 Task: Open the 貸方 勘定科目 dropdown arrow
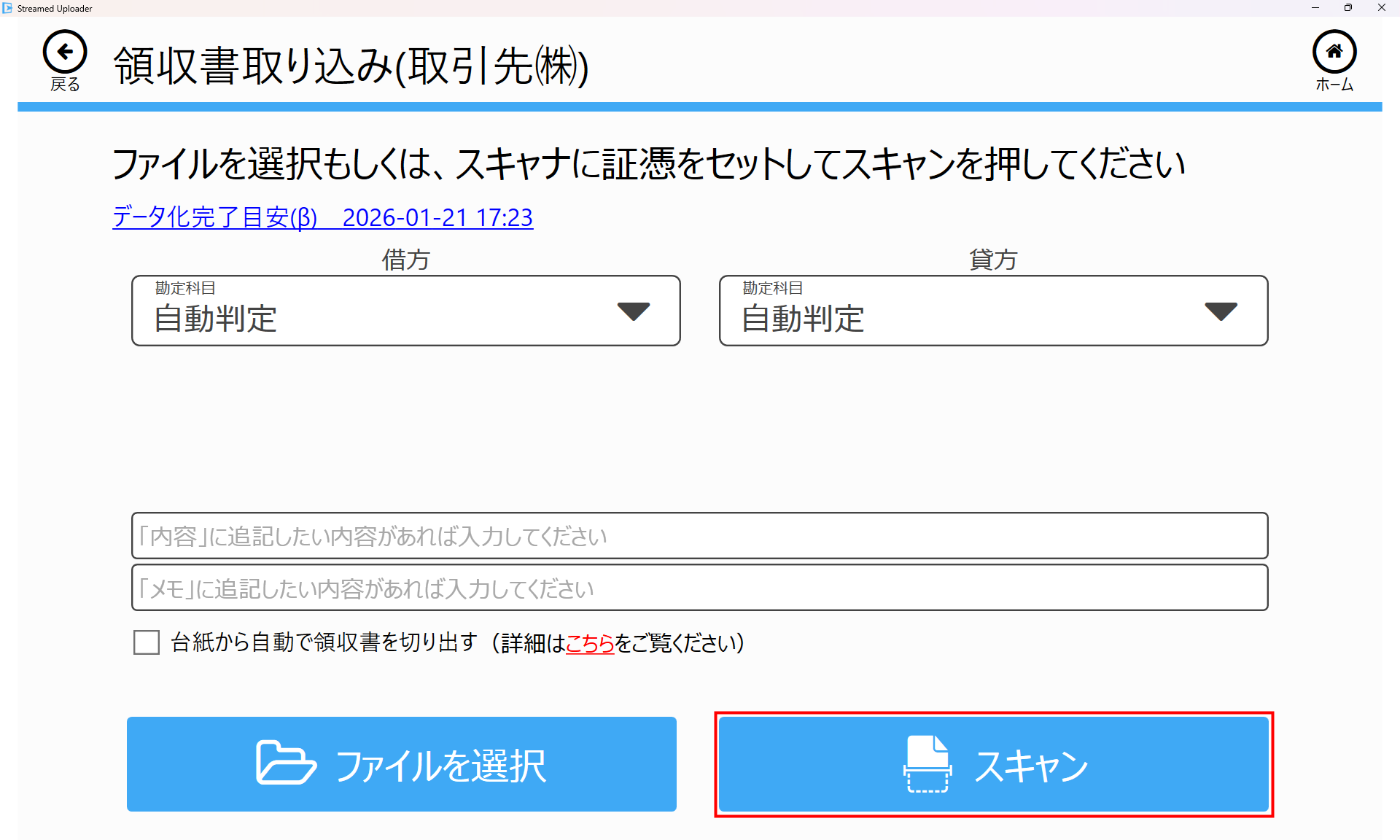[x=1221, y=311]
